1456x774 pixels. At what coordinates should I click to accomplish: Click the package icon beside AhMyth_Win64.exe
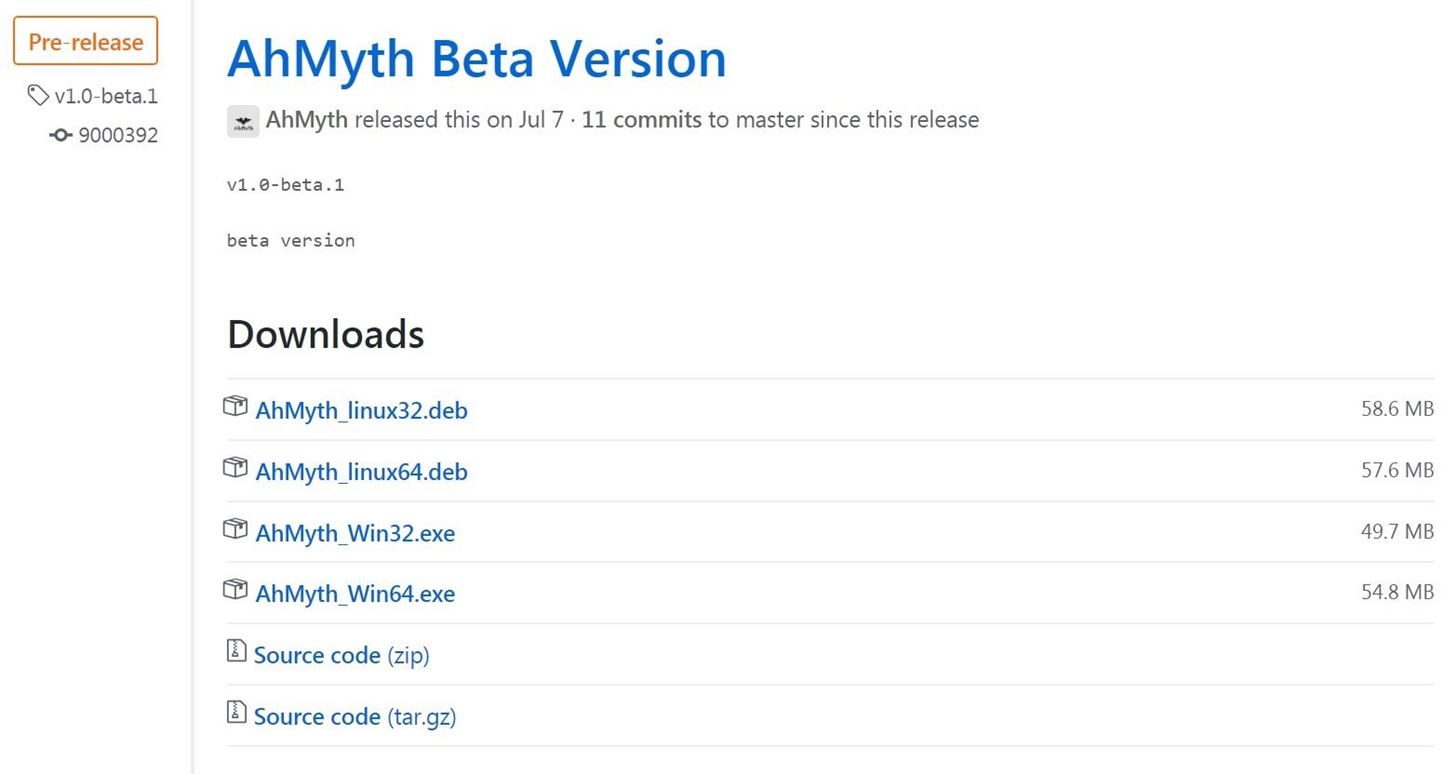pyautogui.click(x=235, y=589)
